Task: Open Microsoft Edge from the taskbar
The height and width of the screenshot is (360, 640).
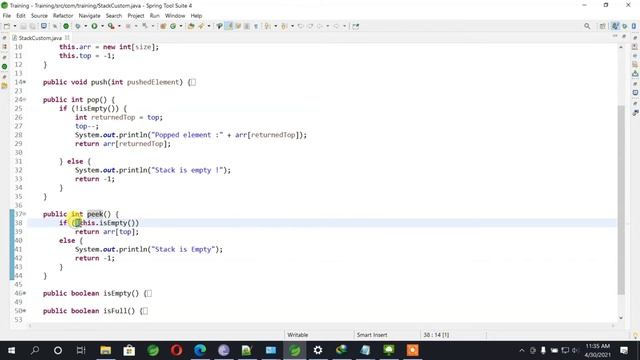Action: pyautogui.click(x=200, y=350)
